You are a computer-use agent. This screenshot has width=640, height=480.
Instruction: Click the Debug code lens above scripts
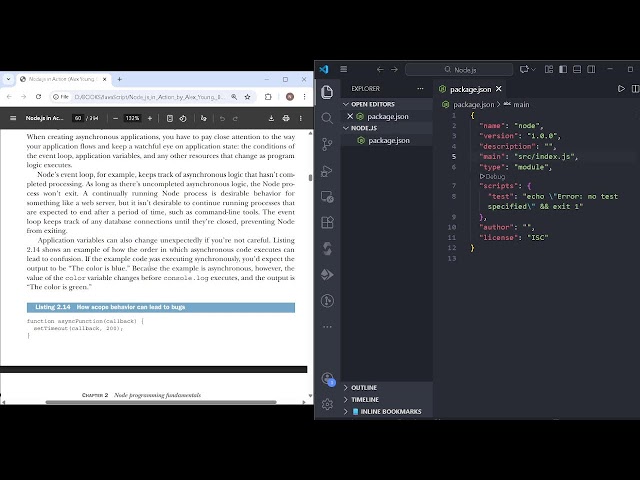tap(493, 176)
